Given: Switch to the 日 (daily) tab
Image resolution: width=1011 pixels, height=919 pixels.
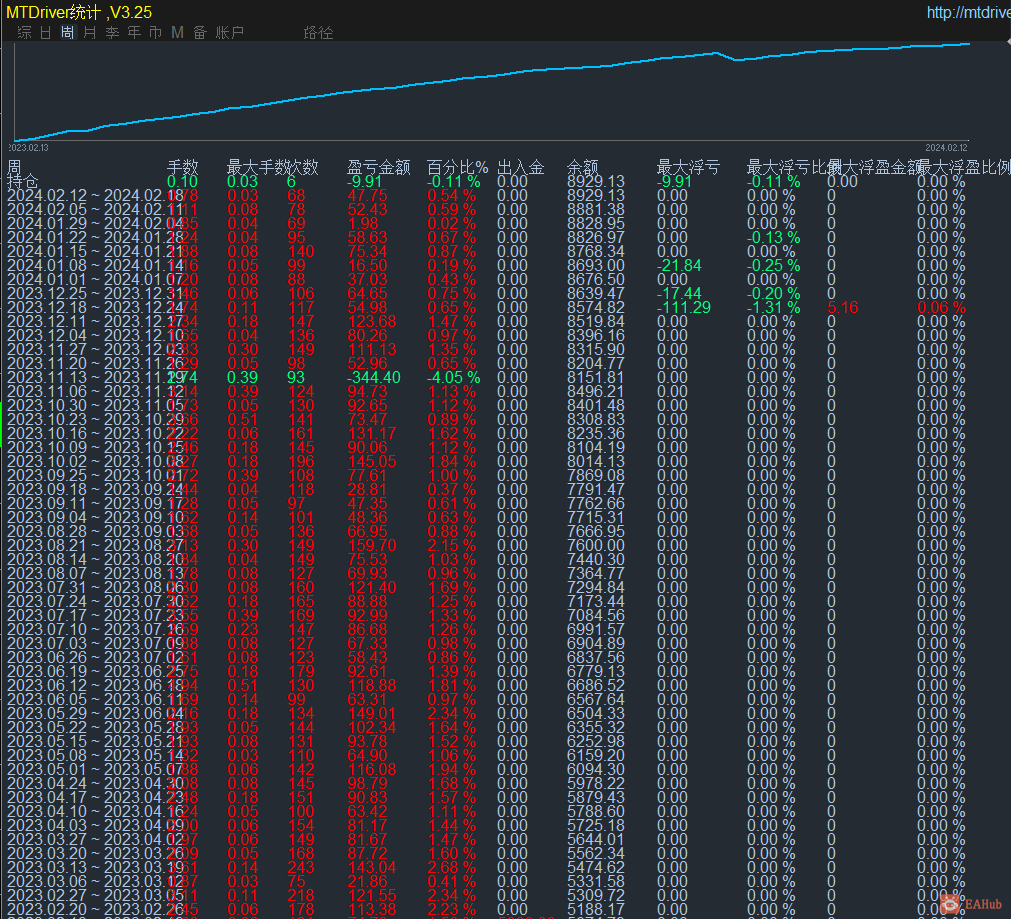Looking at the screenshot, I should tap(46, 32).
